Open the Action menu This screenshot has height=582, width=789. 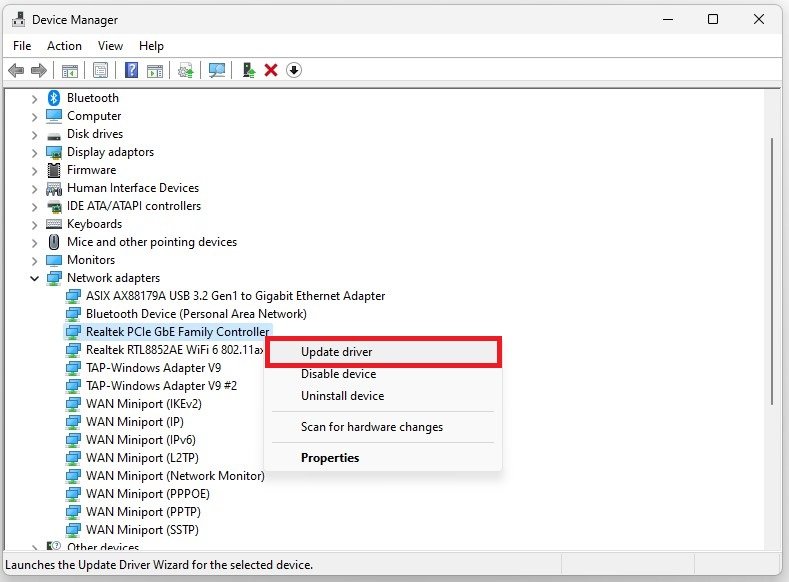click(64, 46)
